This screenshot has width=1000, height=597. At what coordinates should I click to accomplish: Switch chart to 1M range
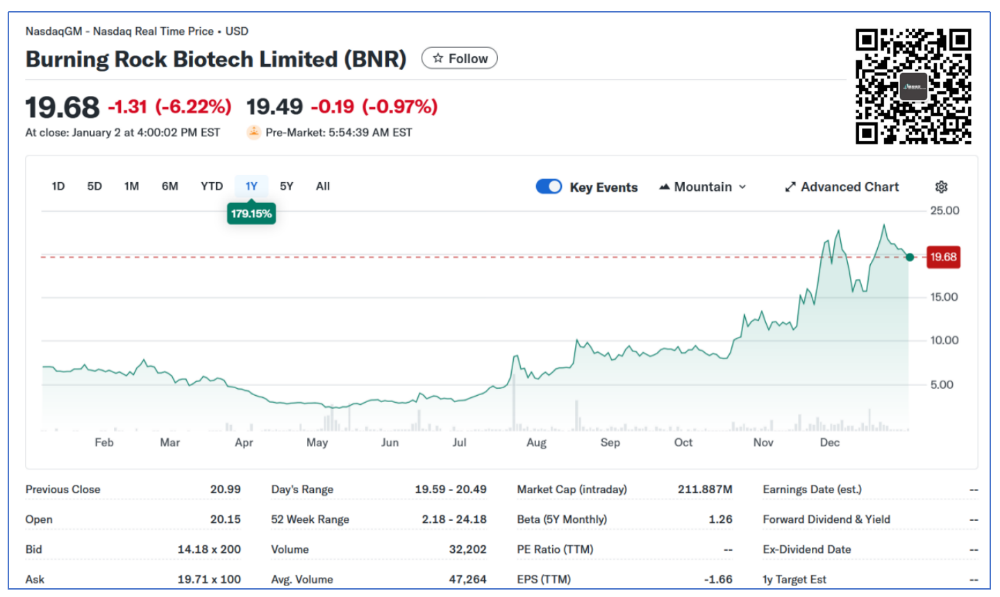(x=131, y=186)
